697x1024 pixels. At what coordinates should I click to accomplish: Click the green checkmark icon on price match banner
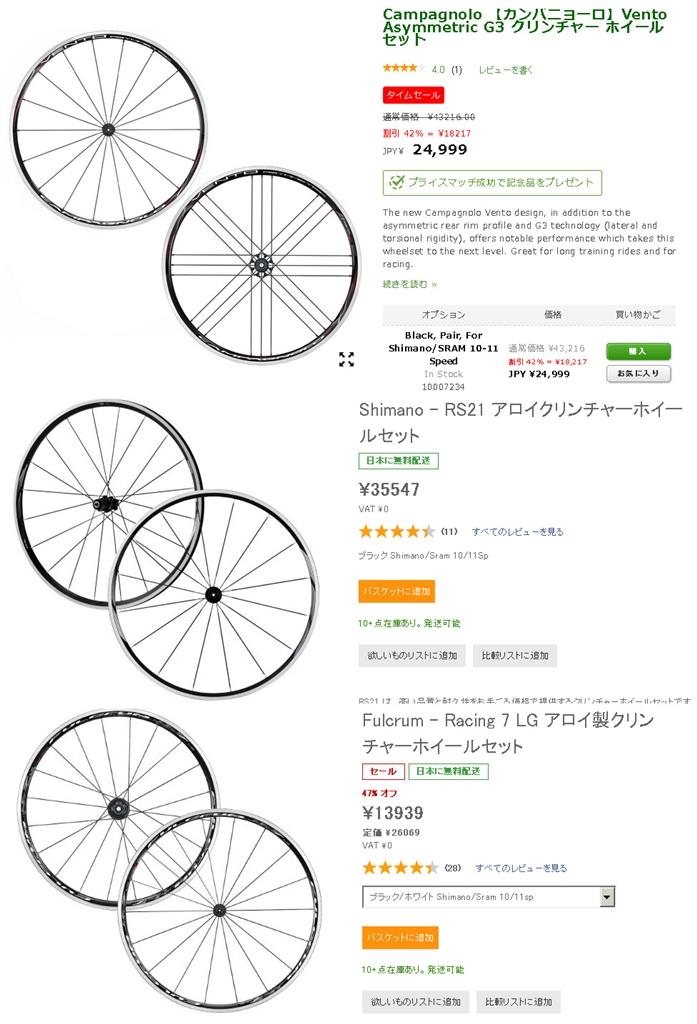pyautogui.click(x=396, y=182)
